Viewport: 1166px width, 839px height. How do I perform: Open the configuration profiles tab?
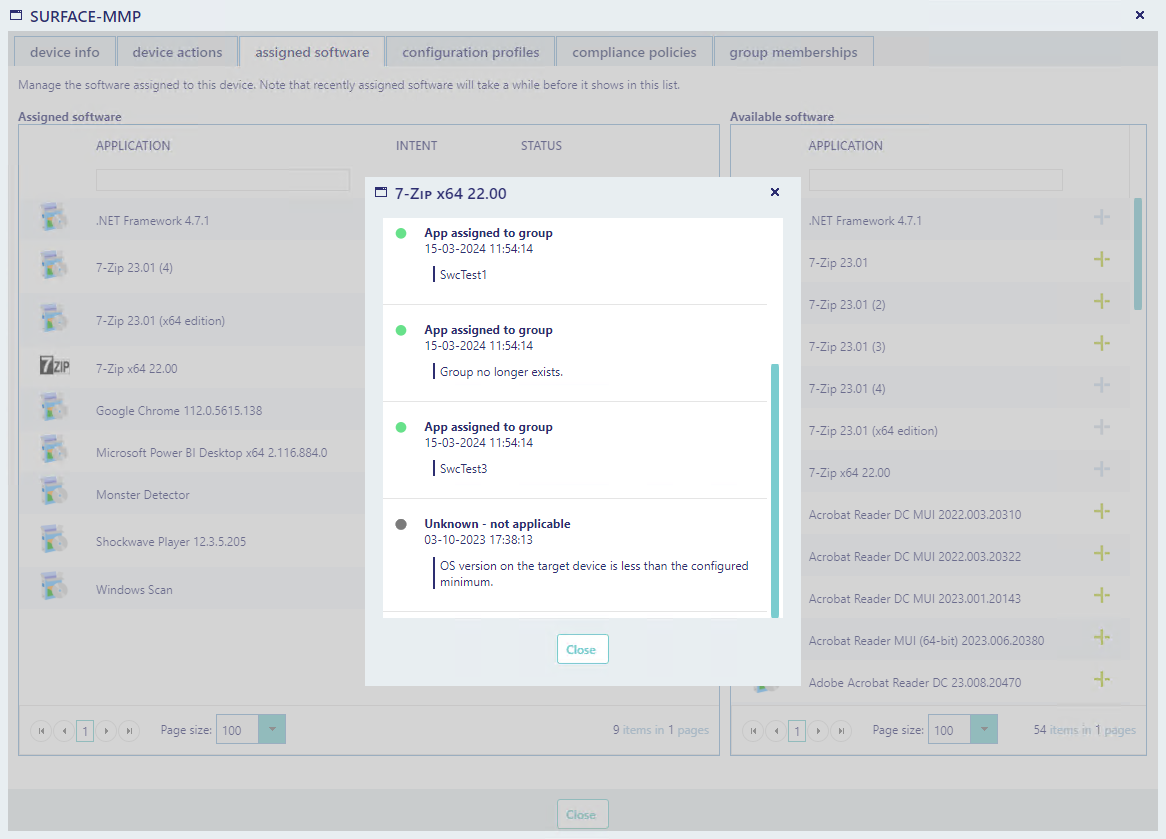471,52
